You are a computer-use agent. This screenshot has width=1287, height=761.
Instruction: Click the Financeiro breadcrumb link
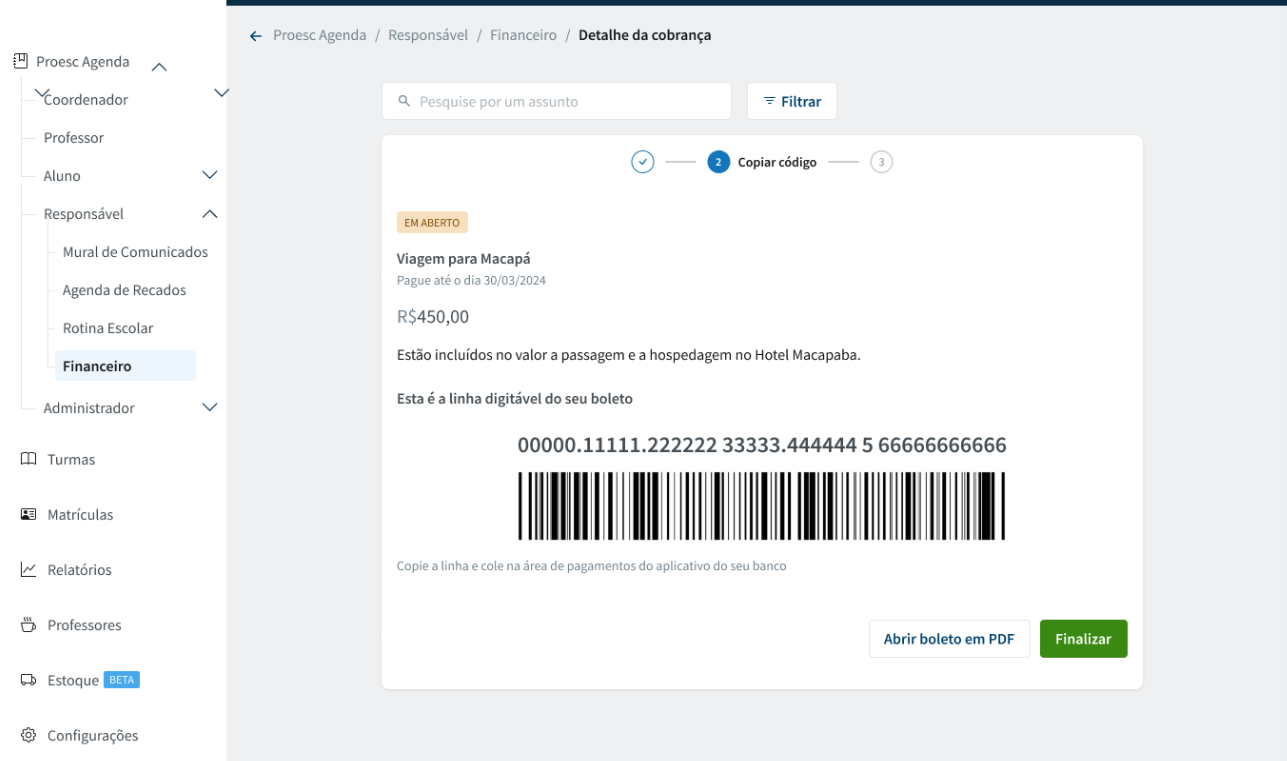[523, 35]
